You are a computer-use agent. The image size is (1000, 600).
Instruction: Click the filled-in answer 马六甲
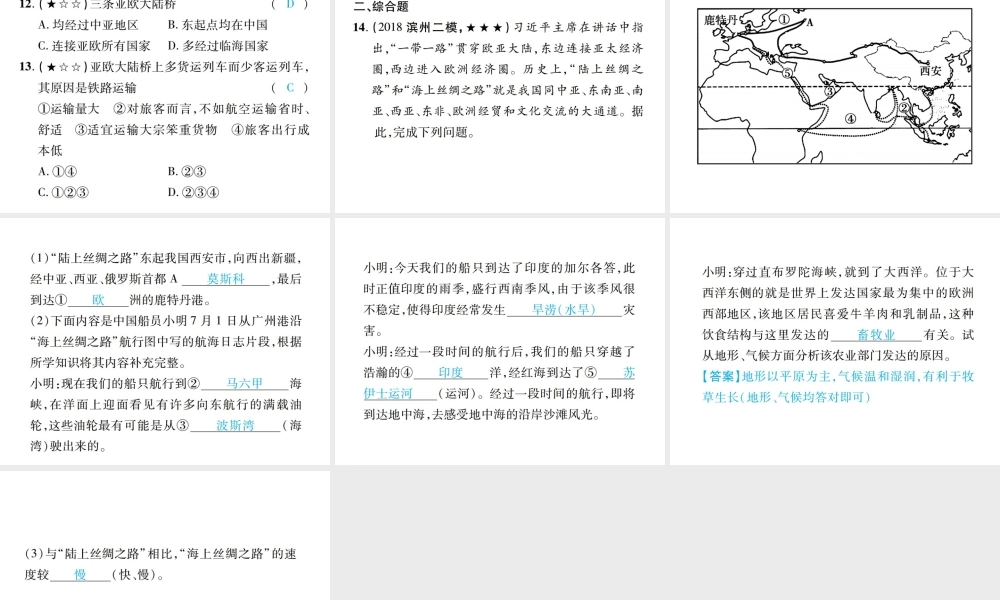click(x=245, y=384)
